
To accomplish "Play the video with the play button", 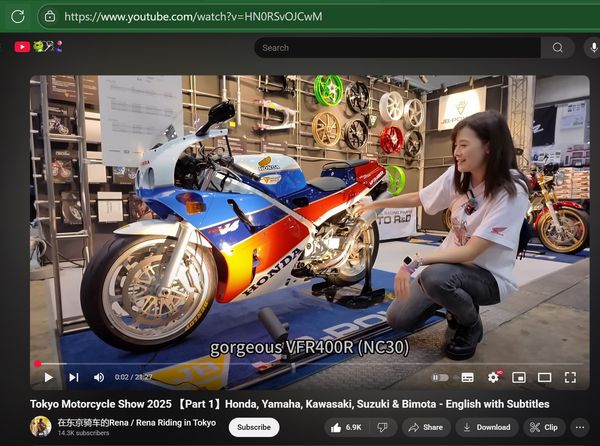I will coord(48,378).
